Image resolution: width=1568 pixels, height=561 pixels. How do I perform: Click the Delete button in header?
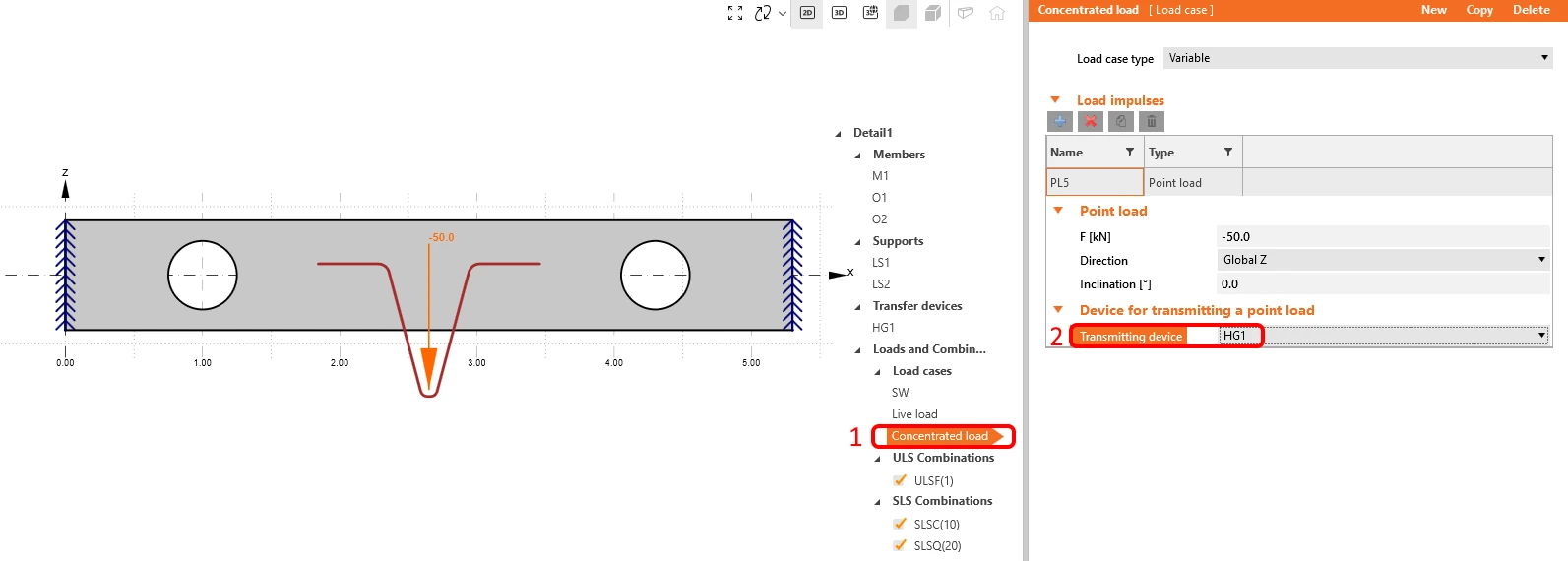pos(1531,10)
